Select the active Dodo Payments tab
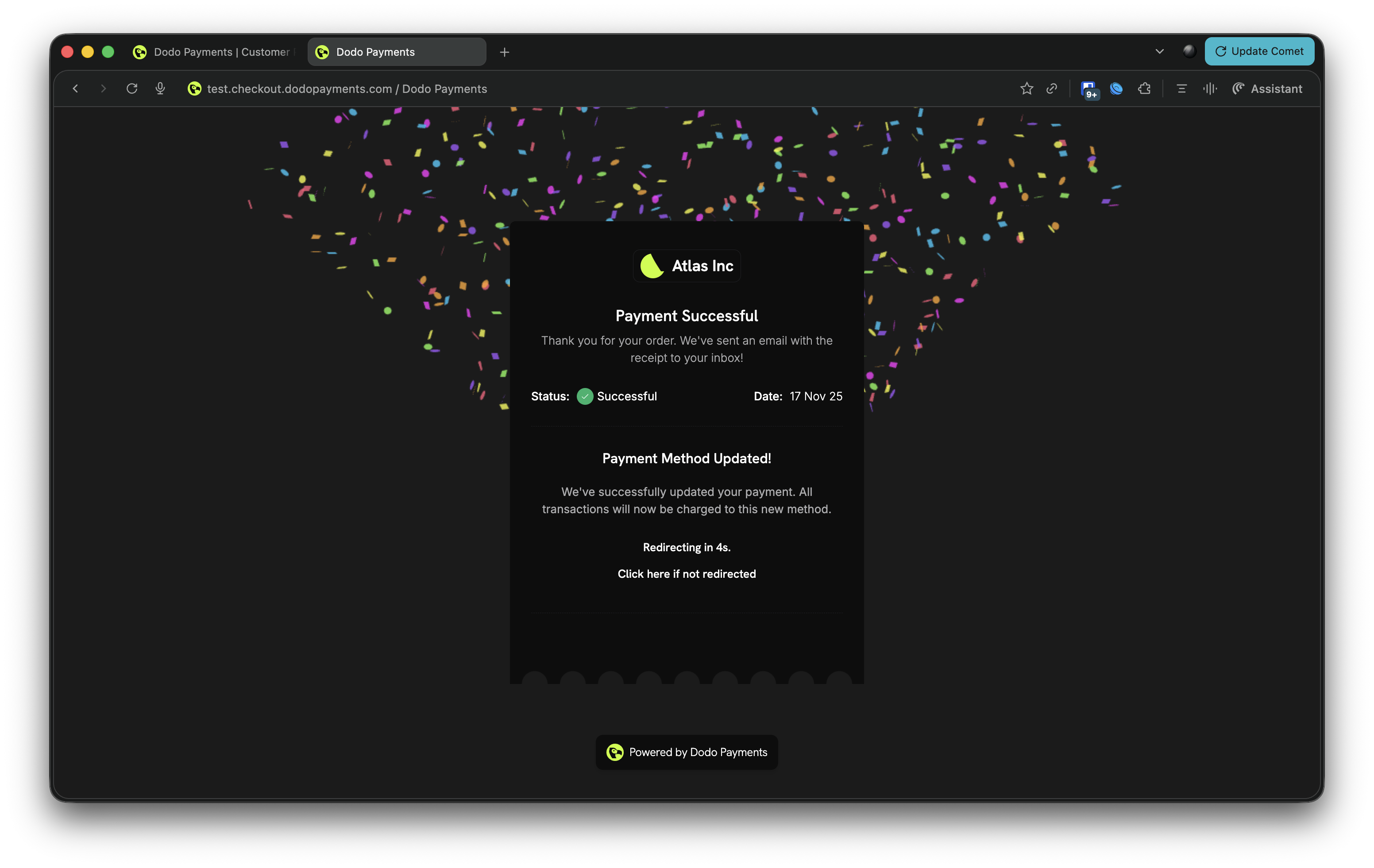Screen dimensions: 1374x868 [x=396, y=51]
